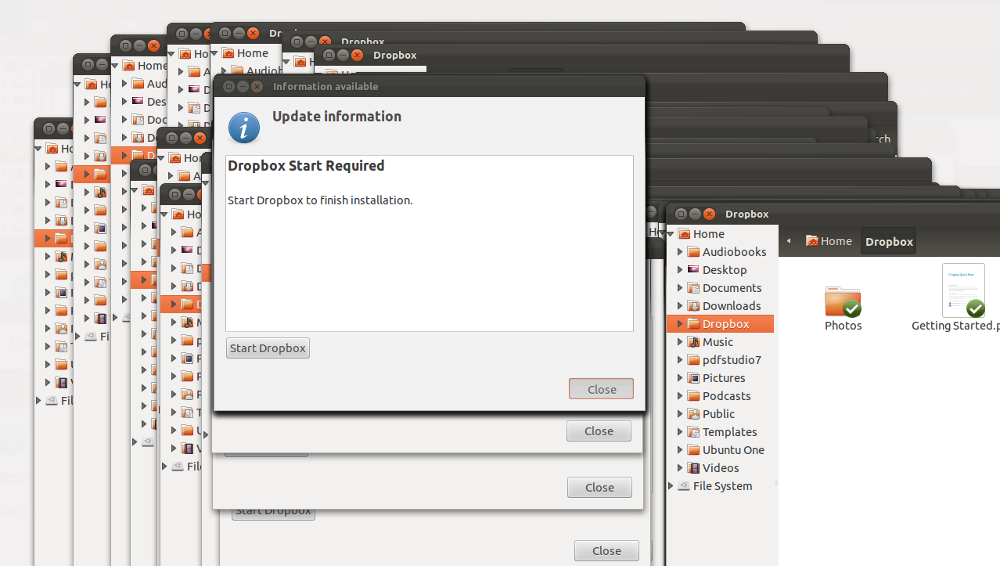1000x566 pixels.
Task: Open the Photos folder in Dropbox window
Action: click(842, 309)
